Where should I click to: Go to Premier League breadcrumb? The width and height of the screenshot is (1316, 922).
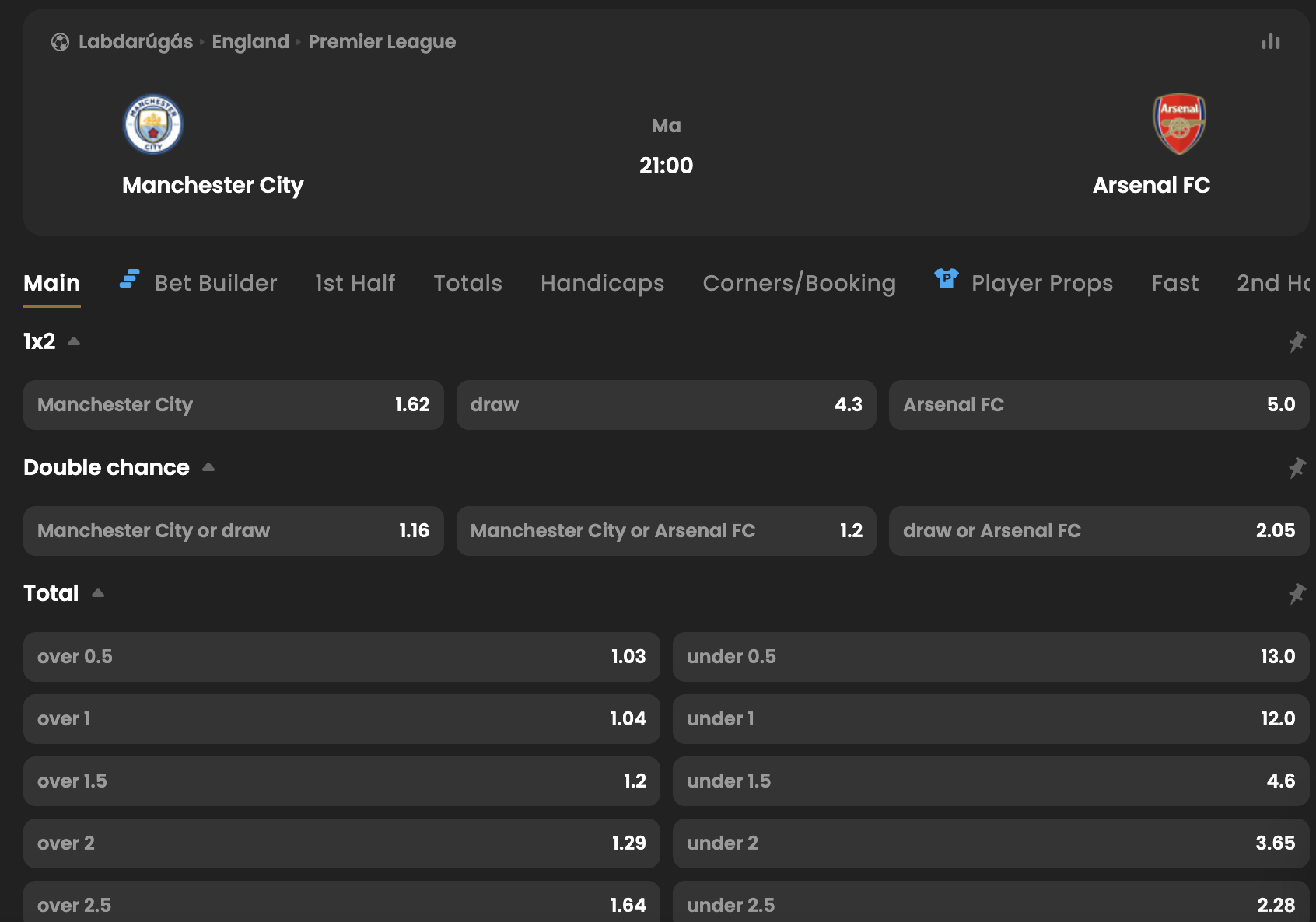tap(382, 42)
